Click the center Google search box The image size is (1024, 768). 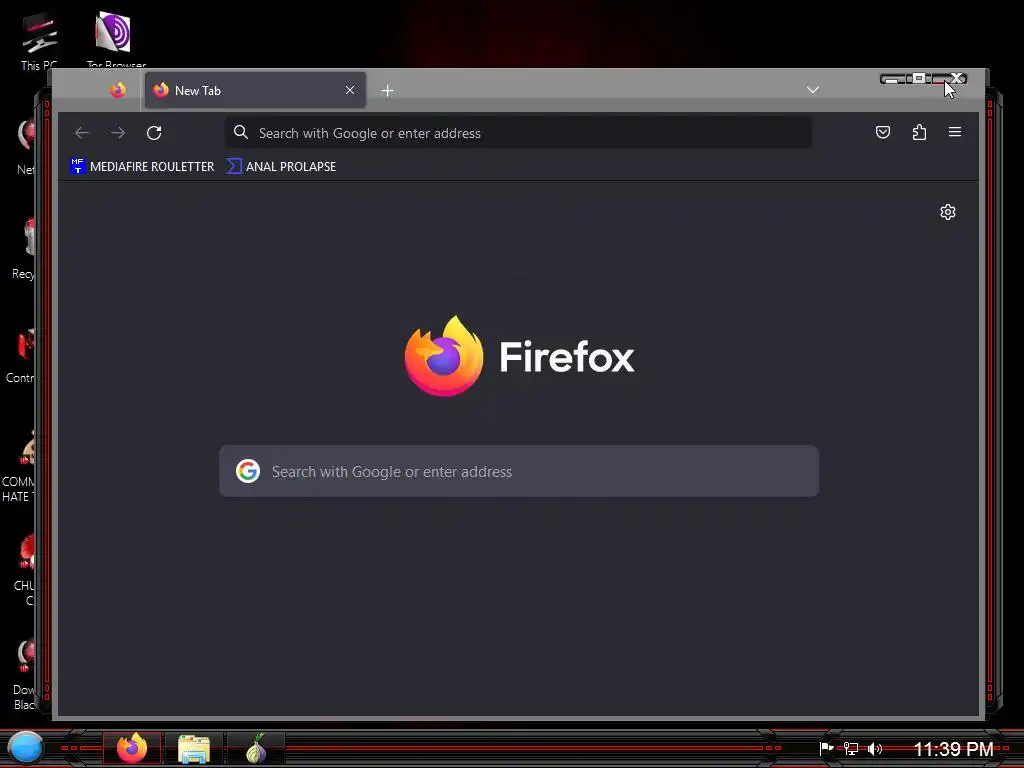point(519,471)
